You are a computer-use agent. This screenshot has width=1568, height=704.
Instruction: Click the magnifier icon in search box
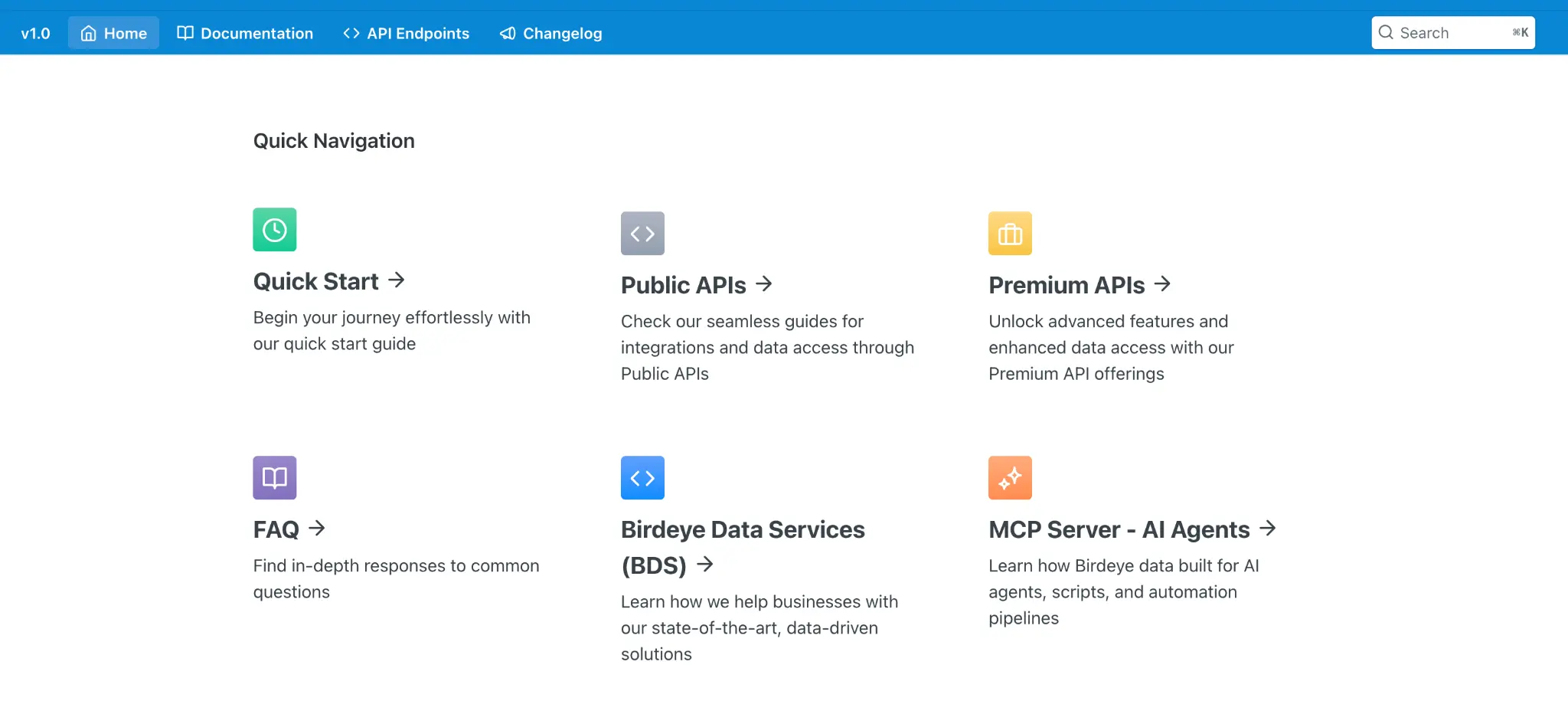pos(1386,32)
